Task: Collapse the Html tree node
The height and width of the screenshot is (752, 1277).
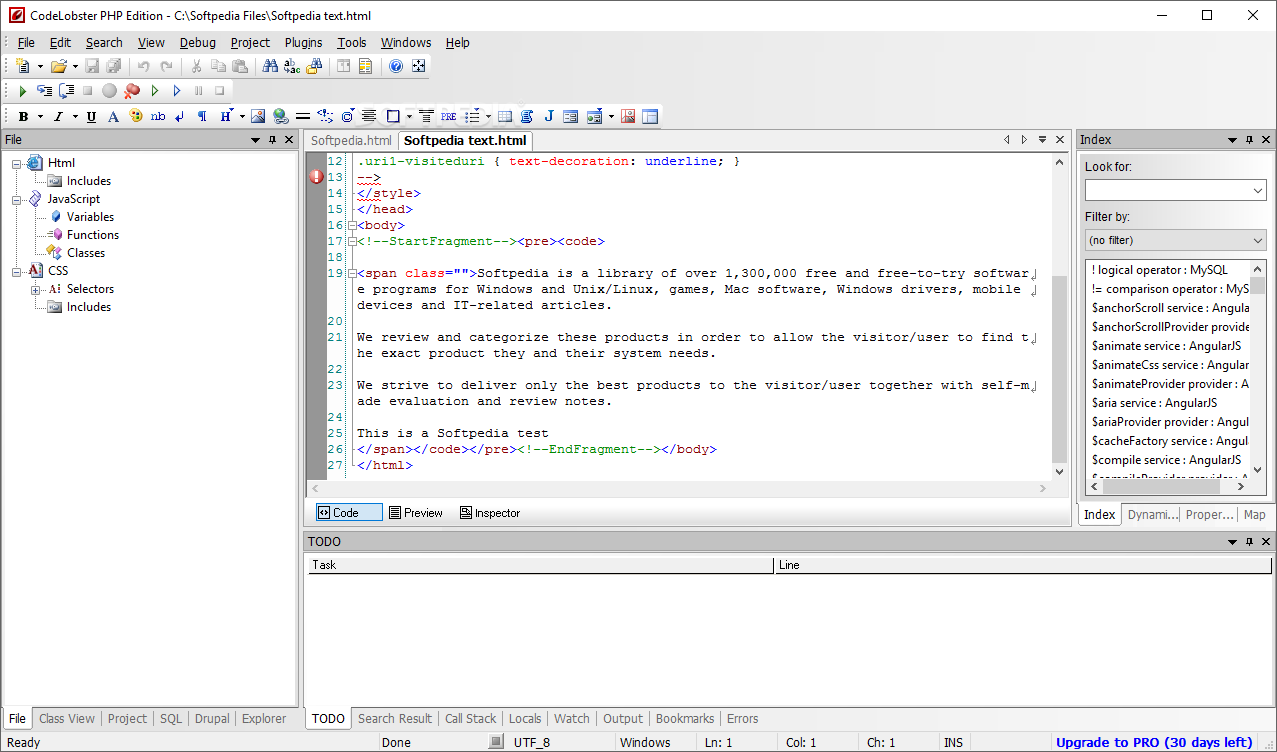Action: 17,163
